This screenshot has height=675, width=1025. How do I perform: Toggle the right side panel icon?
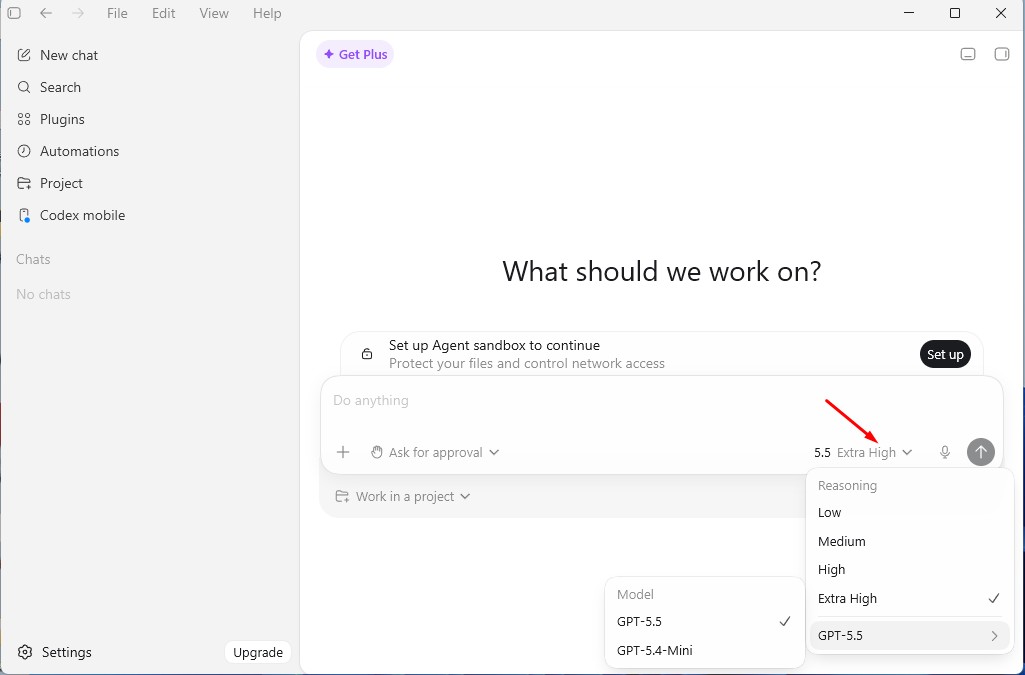click(x=1001, y=54)
